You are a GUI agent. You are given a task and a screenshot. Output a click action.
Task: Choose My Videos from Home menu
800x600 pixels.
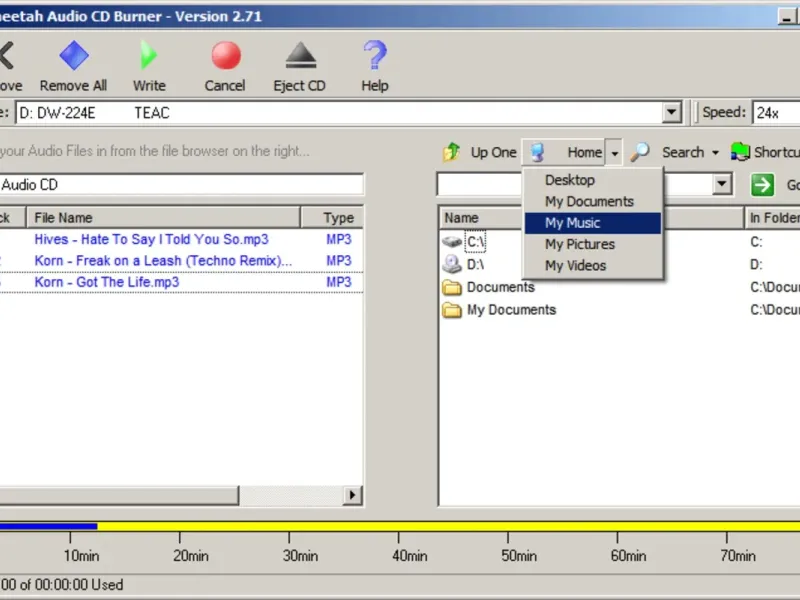point(593,266)
